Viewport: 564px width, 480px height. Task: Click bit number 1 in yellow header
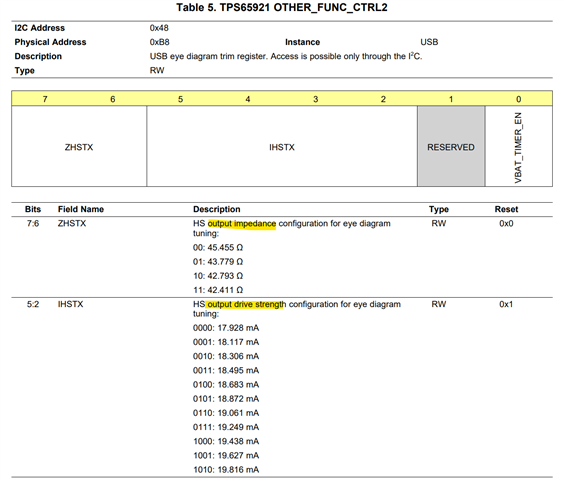click(451, 99)
